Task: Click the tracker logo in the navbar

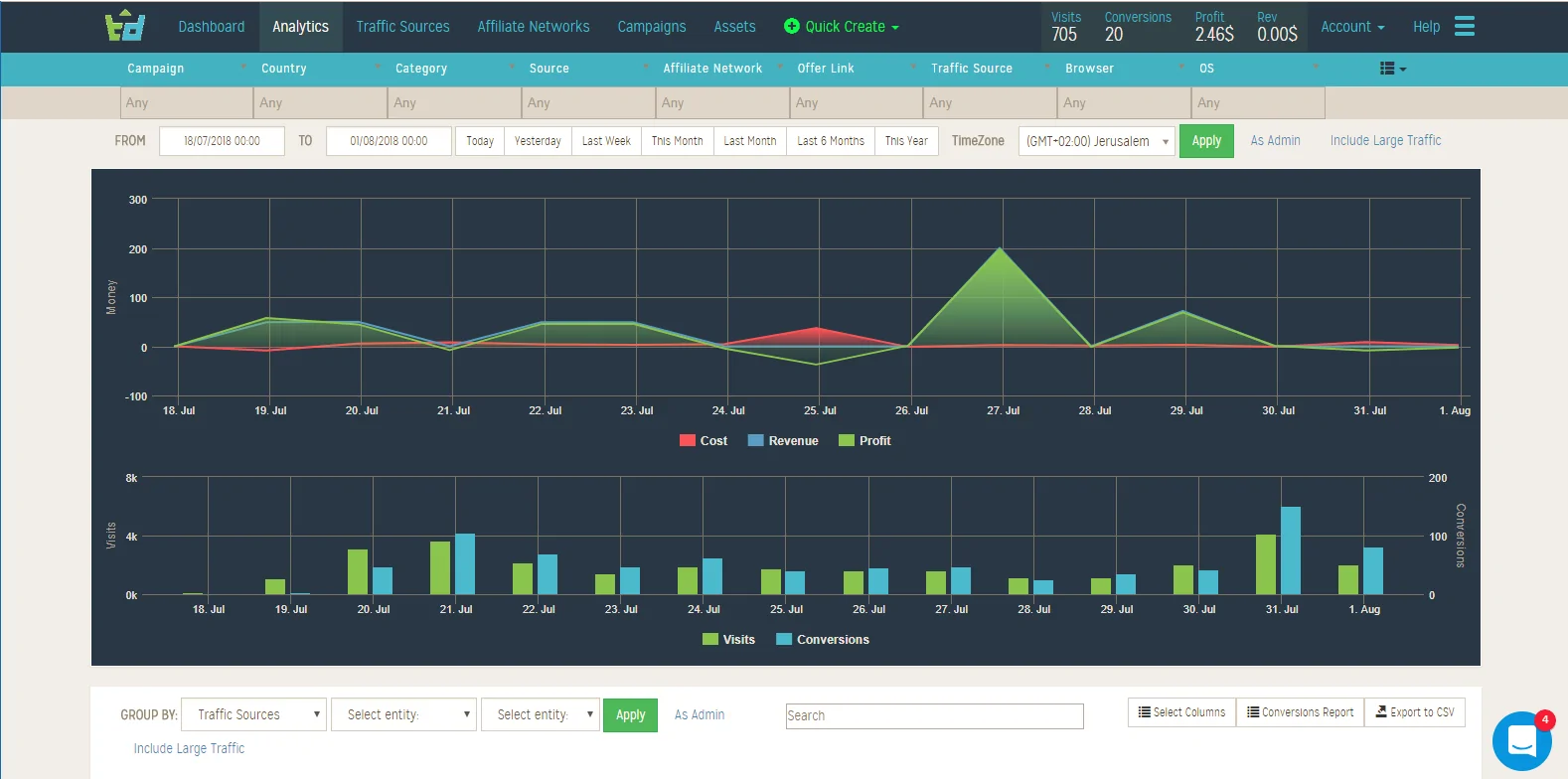Action: point(125,26)
